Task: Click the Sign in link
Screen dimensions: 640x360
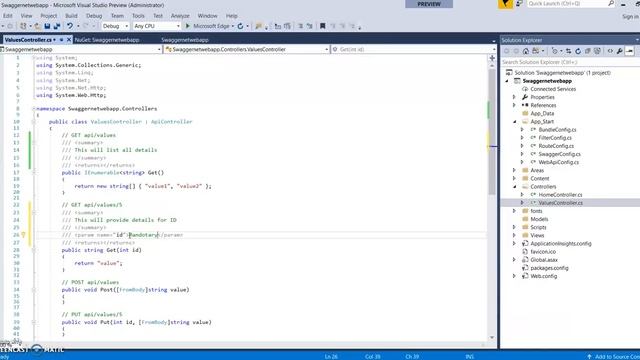Action: [630, 17]
